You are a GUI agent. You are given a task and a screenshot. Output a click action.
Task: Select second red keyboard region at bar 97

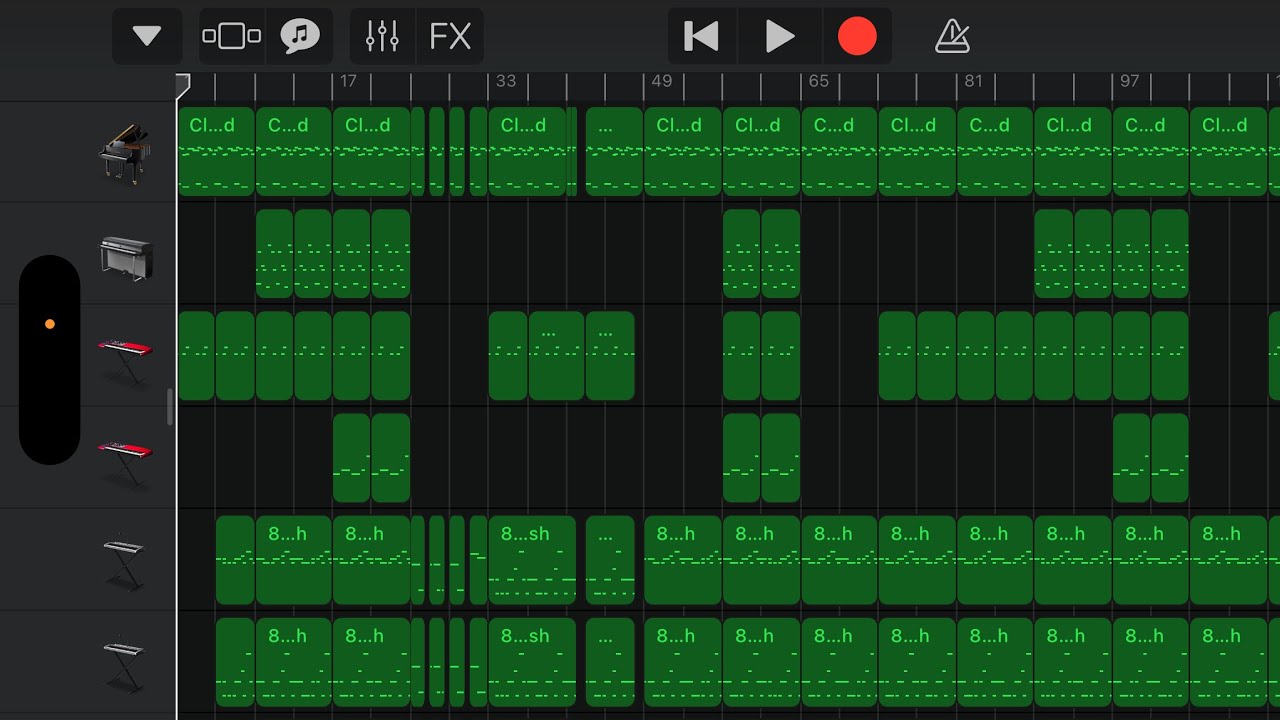coord(1132,458)
